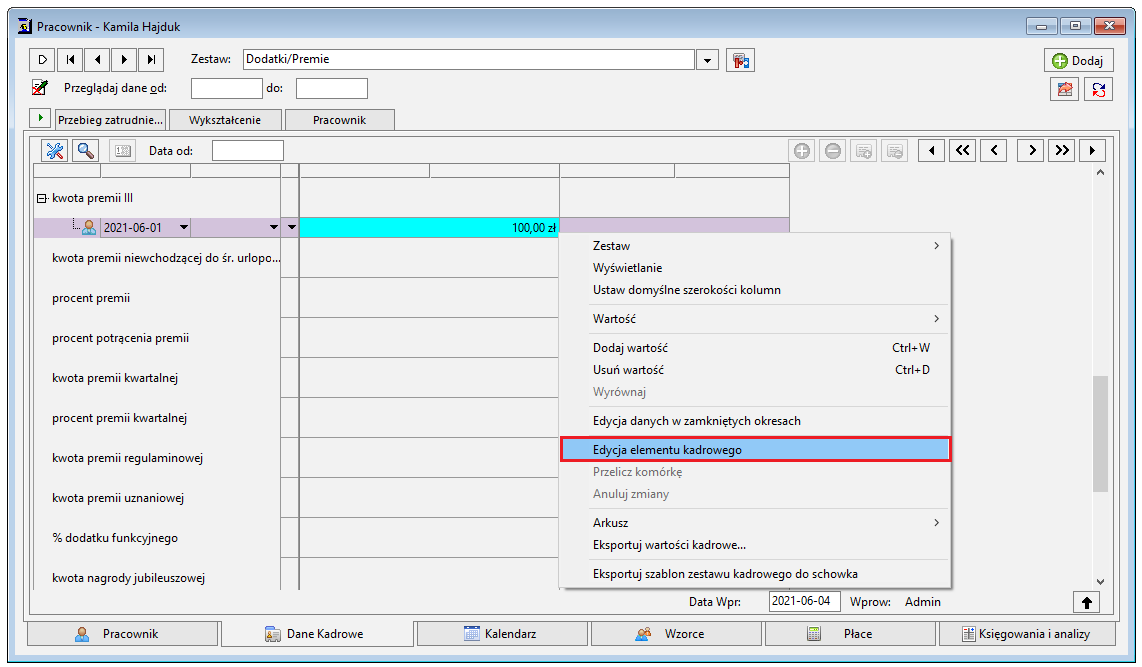Choose Wyświetlanie from context menu
Image resolution: width=1142 pixels, height=667 pixels.
pyautogui.click(x=755, y=268)
